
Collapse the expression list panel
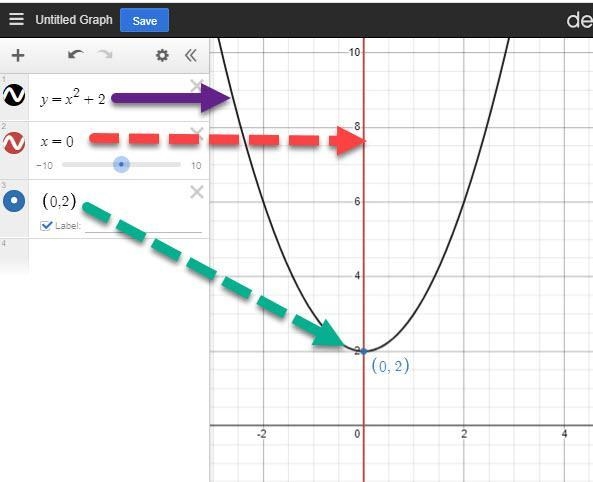(191, 56)
